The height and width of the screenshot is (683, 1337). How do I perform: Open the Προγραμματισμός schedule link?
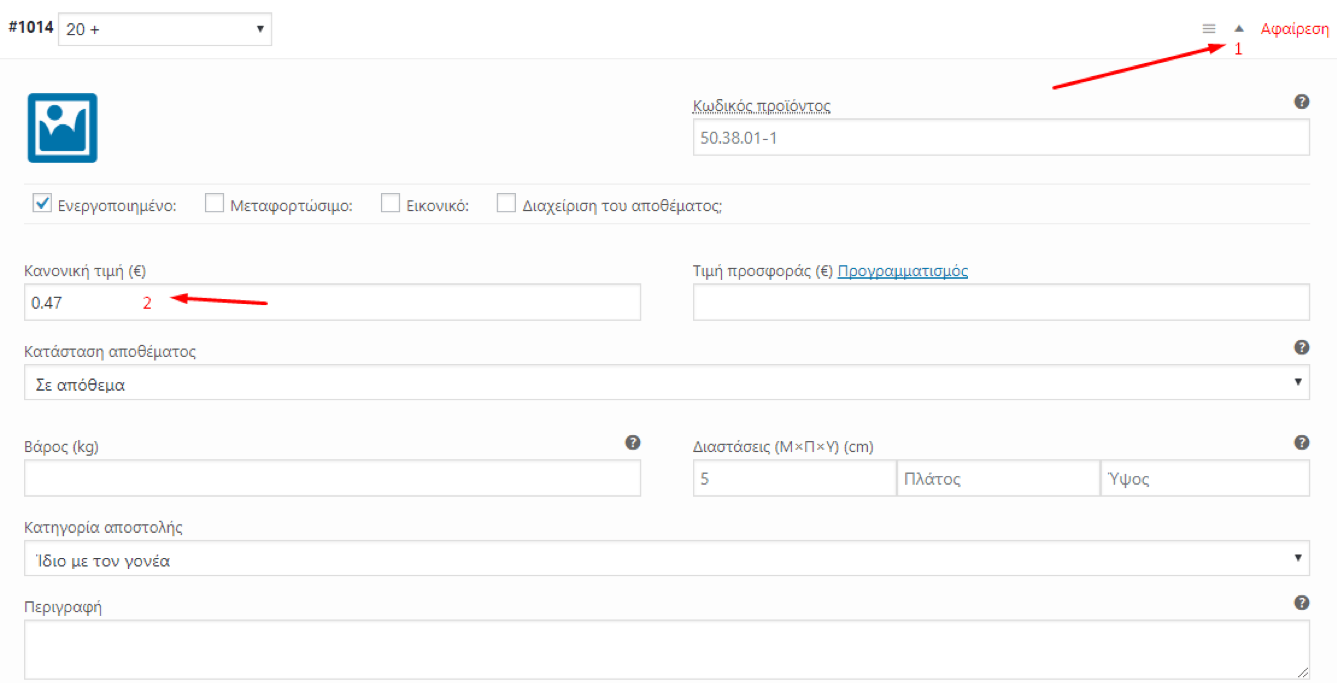[x=902, y=271]
